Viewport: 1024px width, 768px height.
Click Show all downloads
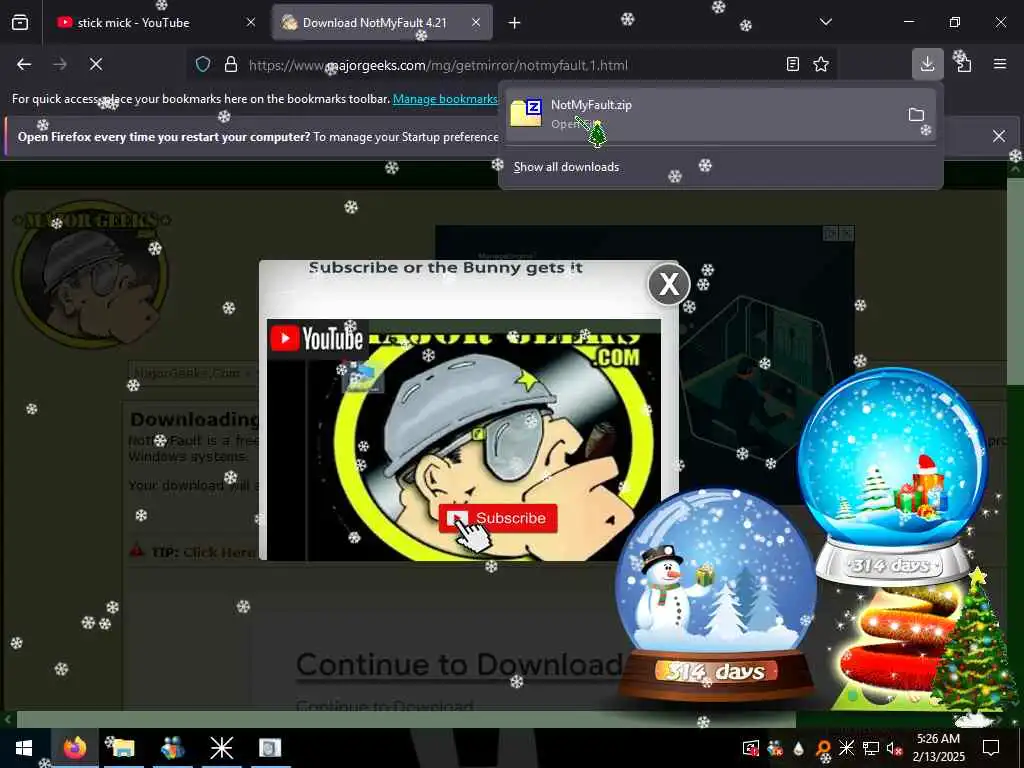coord(566,167)
